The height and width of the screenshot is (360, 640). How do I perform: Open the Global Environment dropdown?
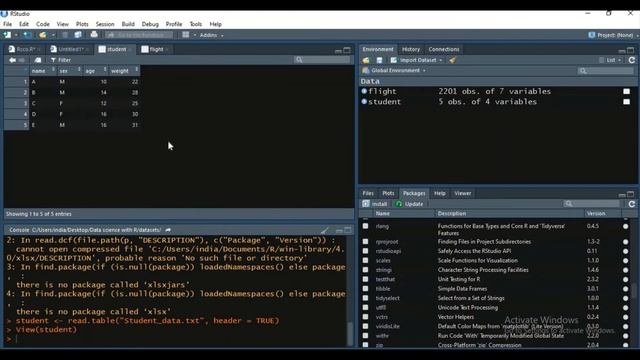(x=394, y=70)
